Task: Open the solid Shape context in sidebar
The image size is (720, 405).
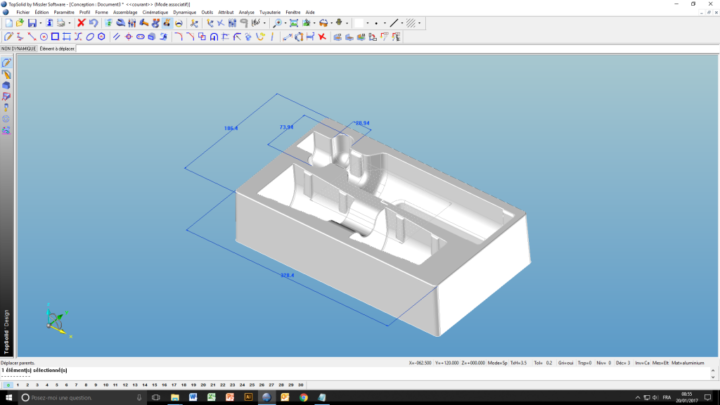Action: point(7,86)
